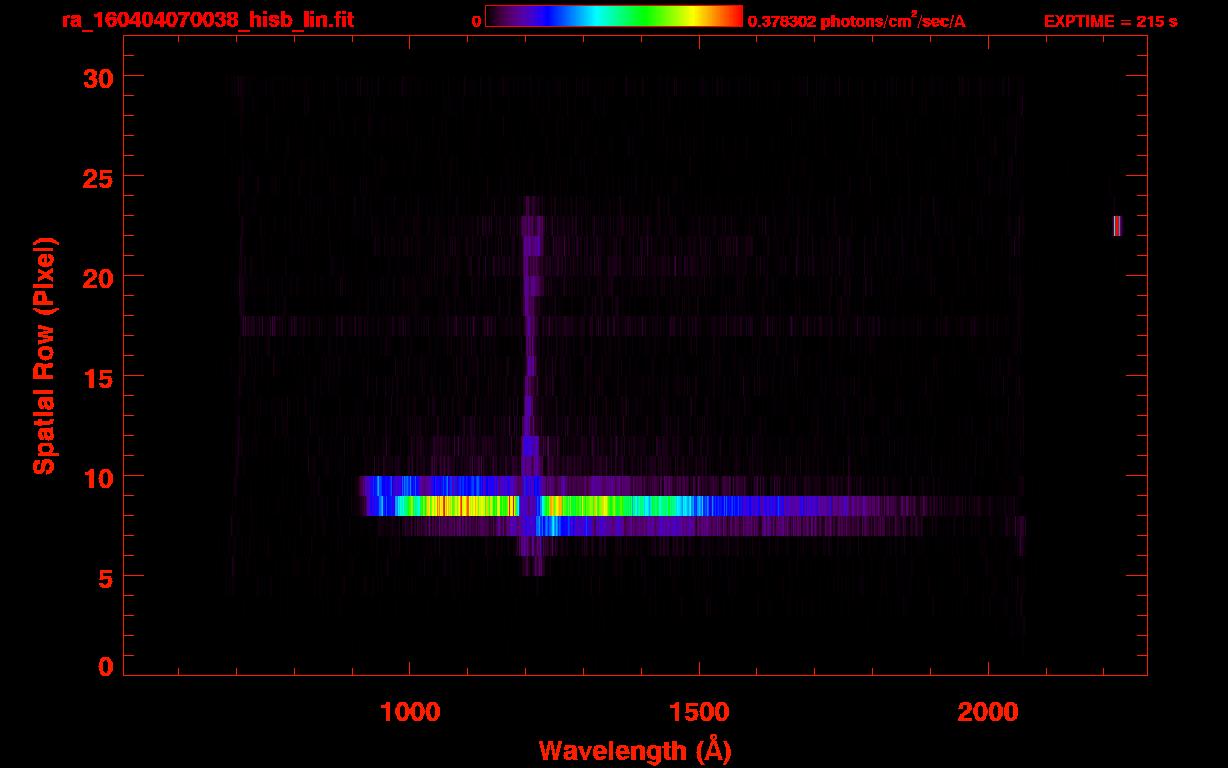1228x768 pixels.
Task: Click the file name ra_160404070038_hisb_lin.fit
Action: (x=207, y=20)
